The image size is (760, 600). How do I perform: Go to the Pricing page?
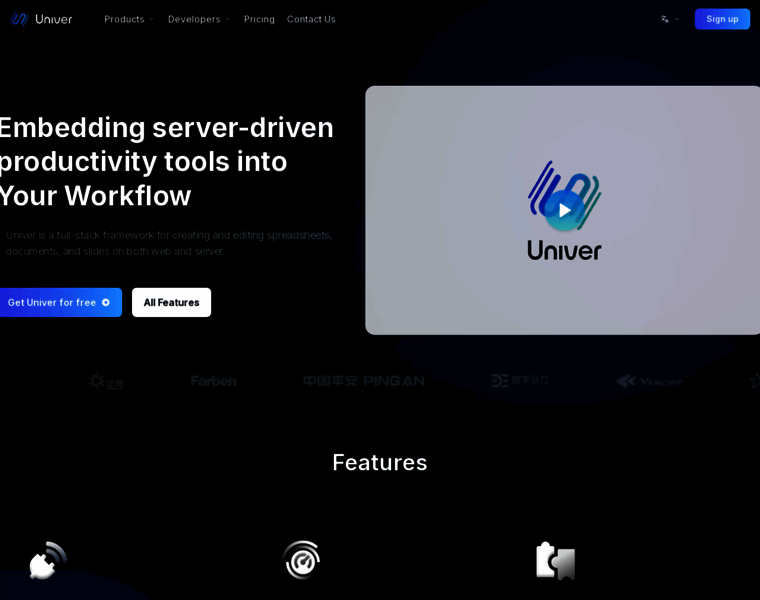[x=259, y=19]
